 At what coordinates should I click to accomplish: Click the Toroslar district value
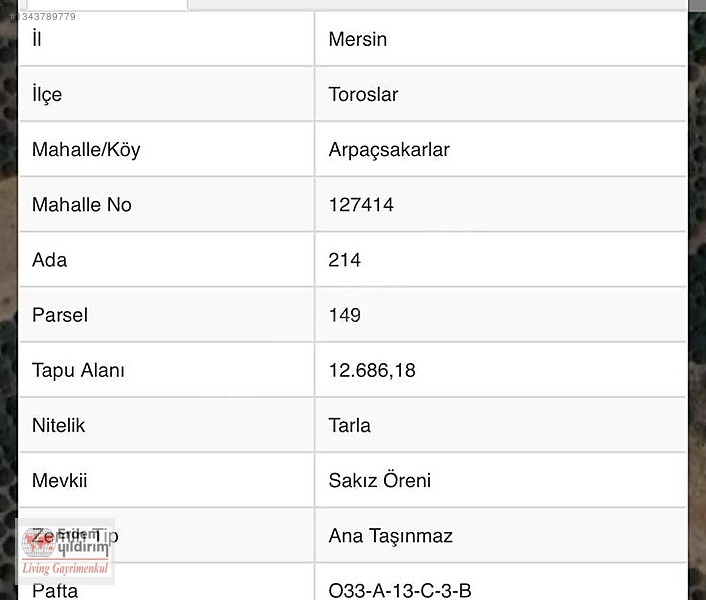[x=363, y=95]
